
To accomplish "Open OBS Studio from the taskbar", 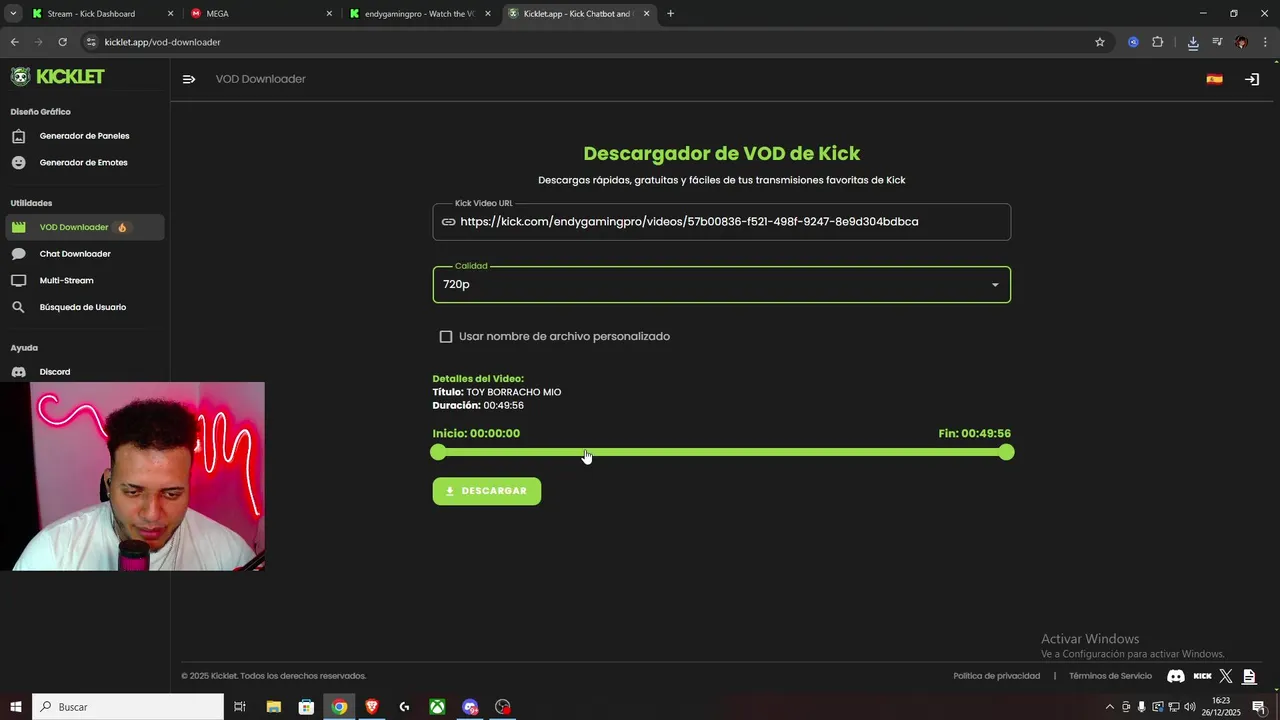I will pyautogui.click(x=503, y=707).
